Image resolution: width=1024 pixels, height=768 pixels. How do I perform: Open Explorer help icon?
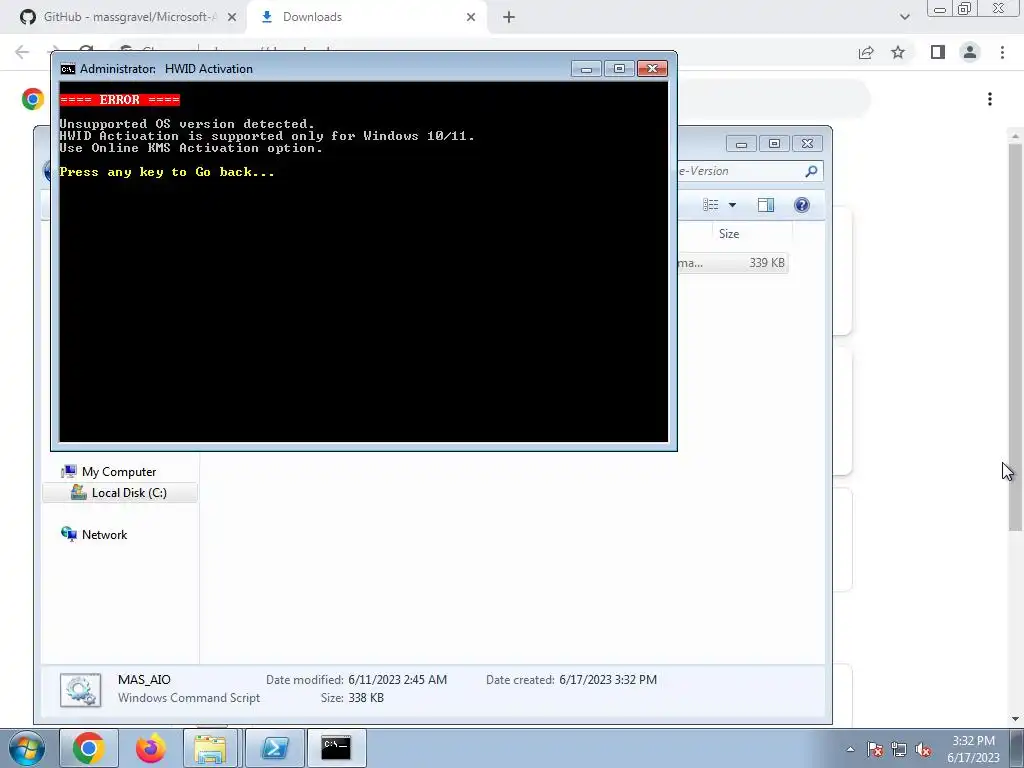click(x=802, y=205)
